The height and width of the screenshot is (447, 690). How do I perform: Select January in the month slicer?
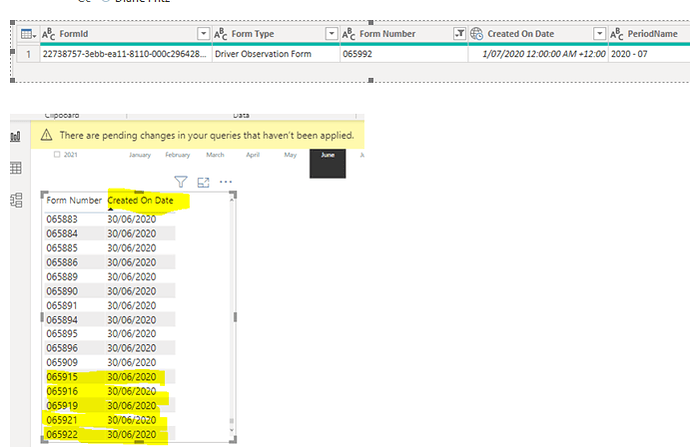pyautogui.click(x=140, y=155)
